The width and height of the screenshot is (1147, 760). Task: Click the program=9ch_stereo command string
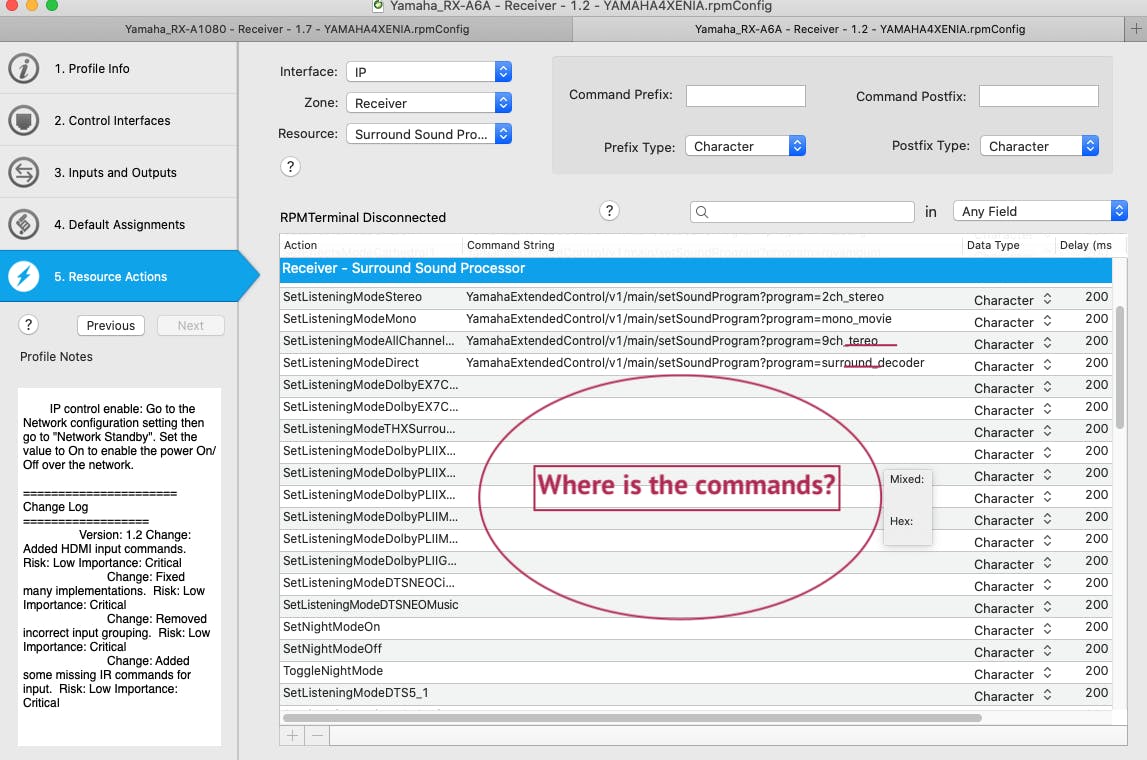[x=672, y=341]
